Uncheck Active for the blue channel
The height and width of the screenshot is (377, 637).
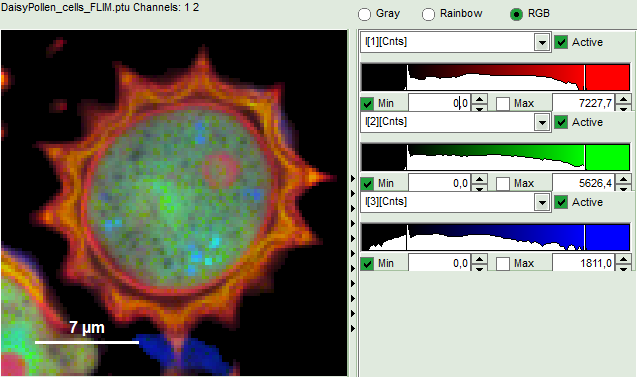click(561, 202)
